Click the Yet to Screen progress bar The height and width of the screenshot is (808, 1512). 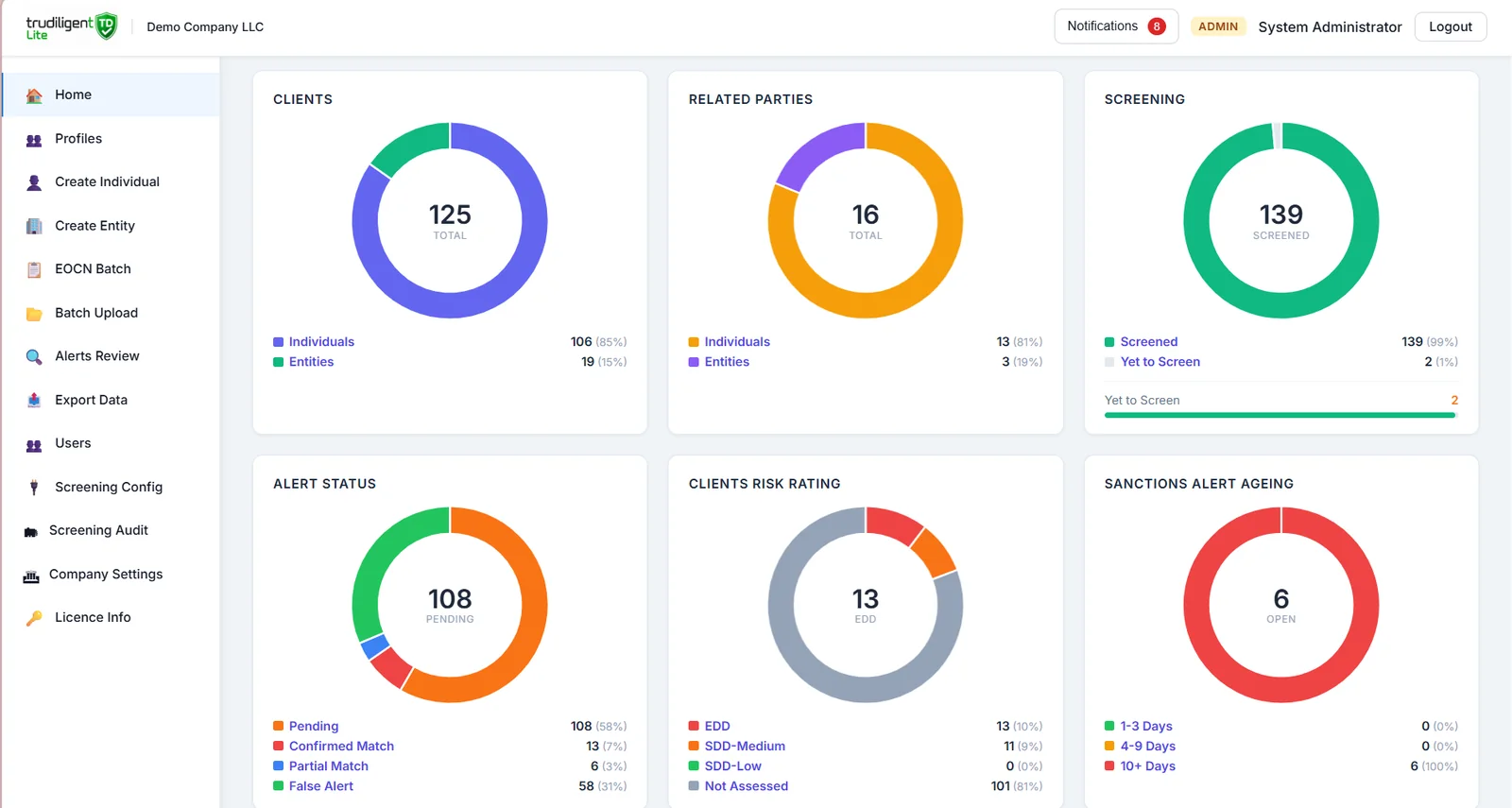(1281, 415)
